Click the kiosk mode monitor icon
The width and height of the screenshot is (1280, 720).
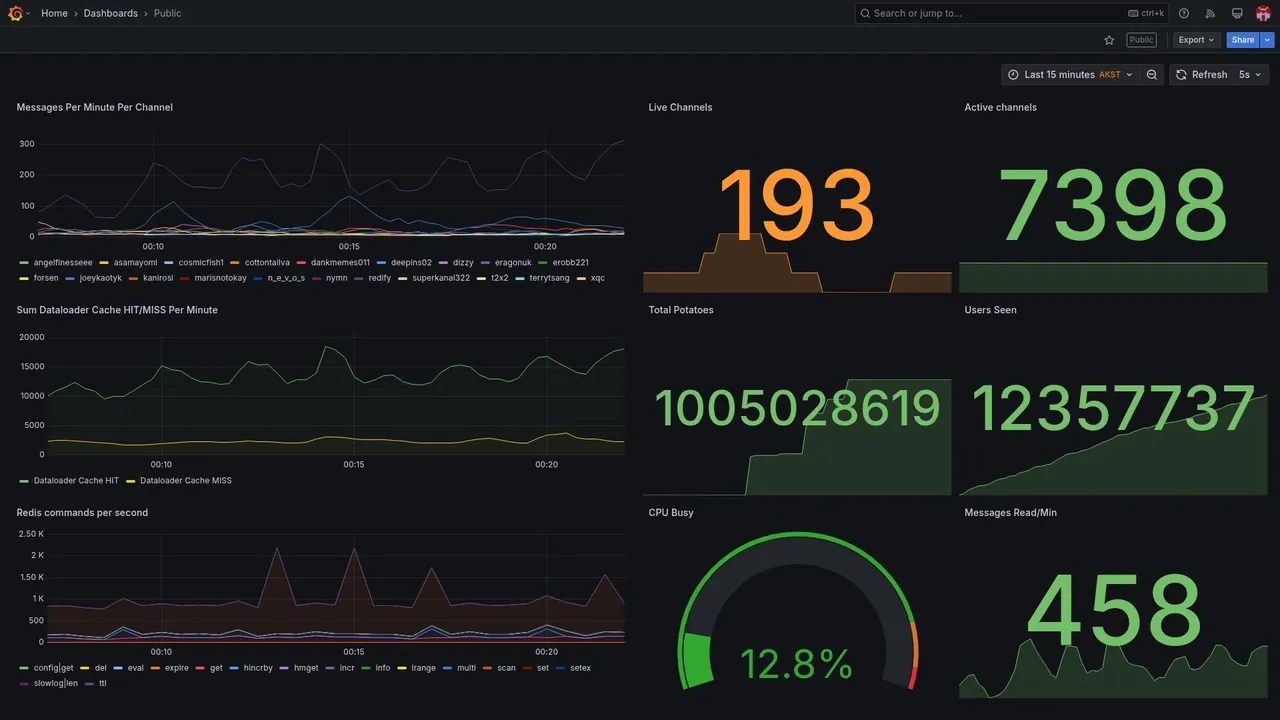pos(1237,13)
